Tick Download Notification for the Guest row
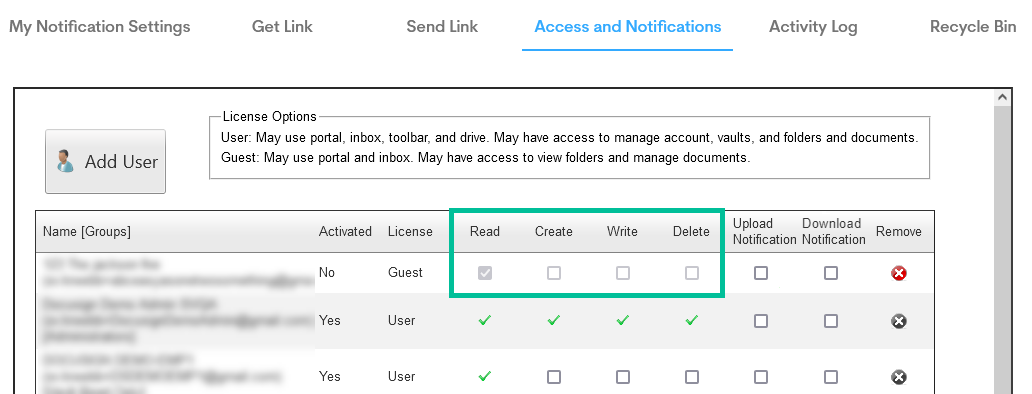 coord(831,272)
